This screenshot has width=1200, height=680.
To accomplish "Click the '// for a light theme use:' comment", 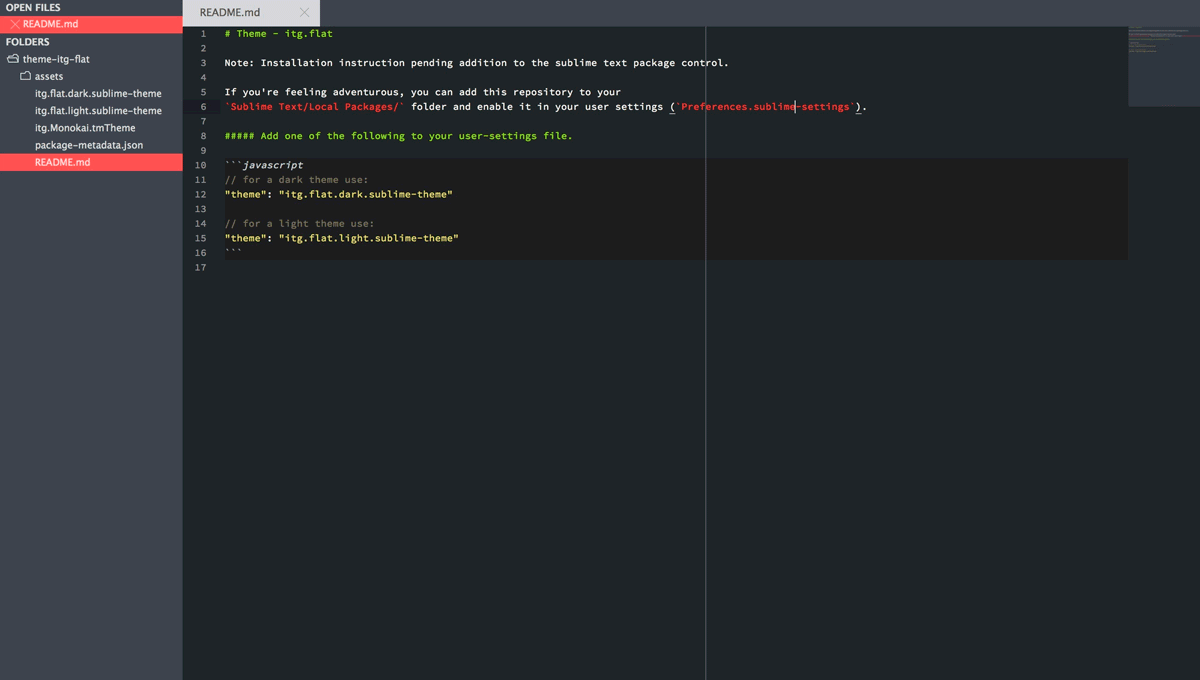I will tap(300, 224).
